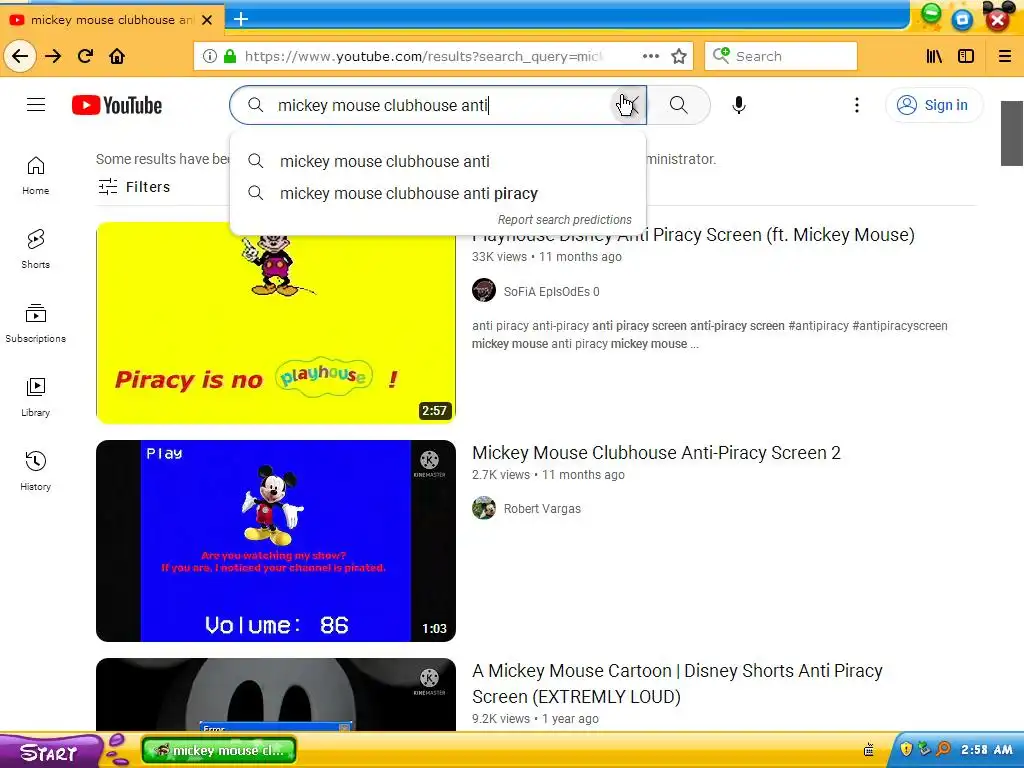
Task: Select the browser address bar URL
Action: point(423,56)
